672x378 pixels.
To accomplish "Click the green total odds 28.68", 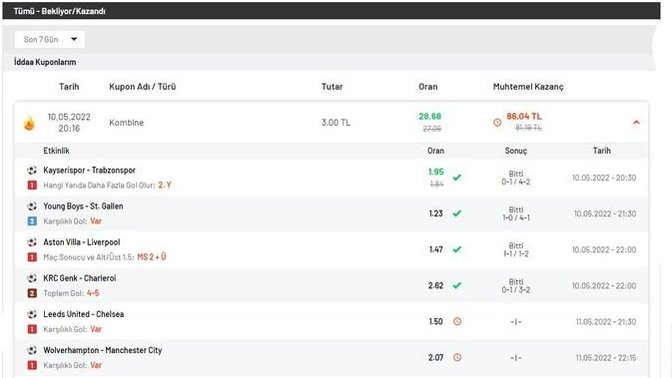I will coord(430,116).
